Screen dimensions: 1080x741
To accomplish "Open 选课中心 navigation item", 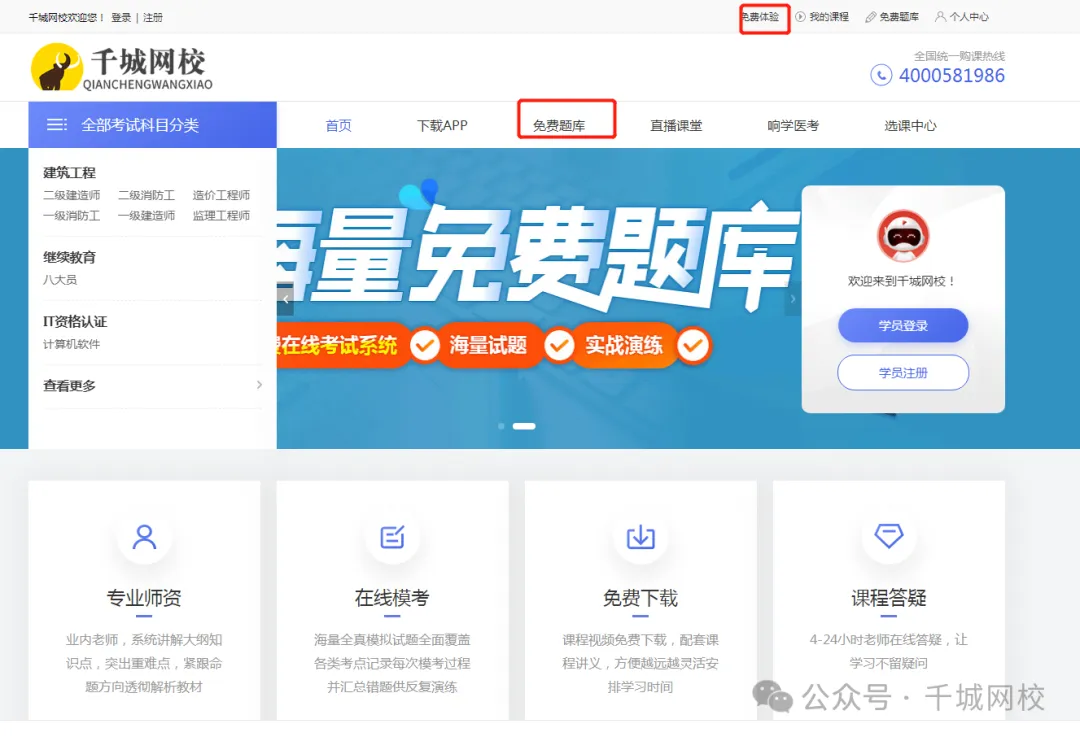I will pyautogui.click(x=911, y=125).
